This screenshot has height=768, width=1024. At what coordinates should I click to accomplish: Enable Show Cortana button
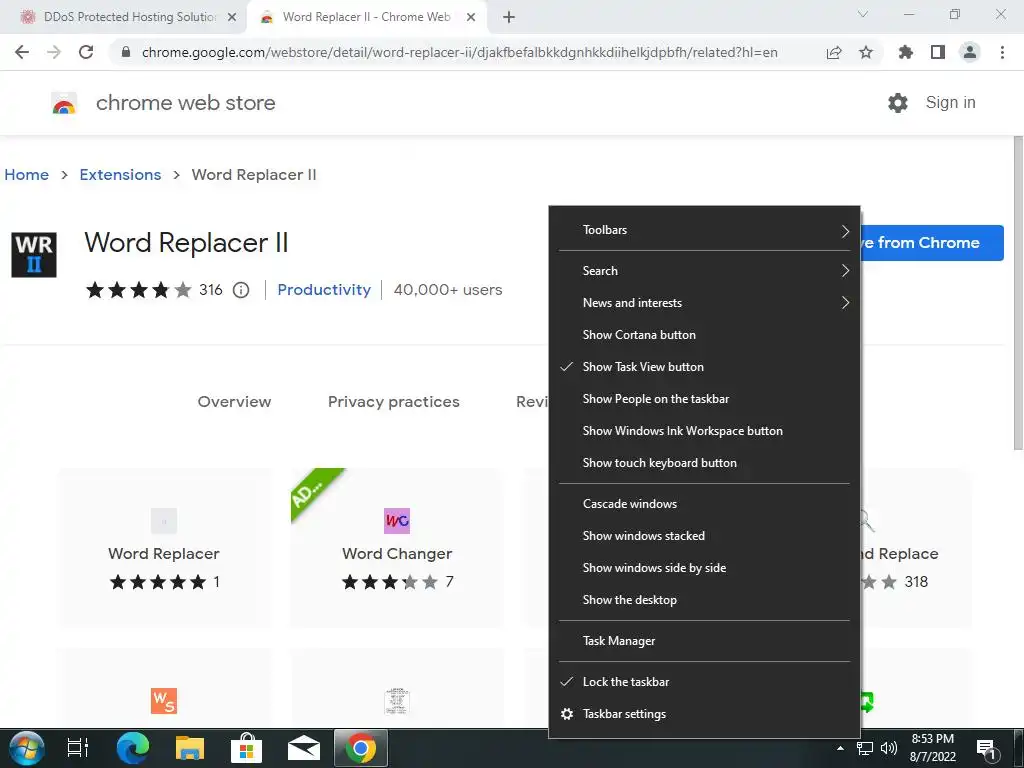pos(704,335)
